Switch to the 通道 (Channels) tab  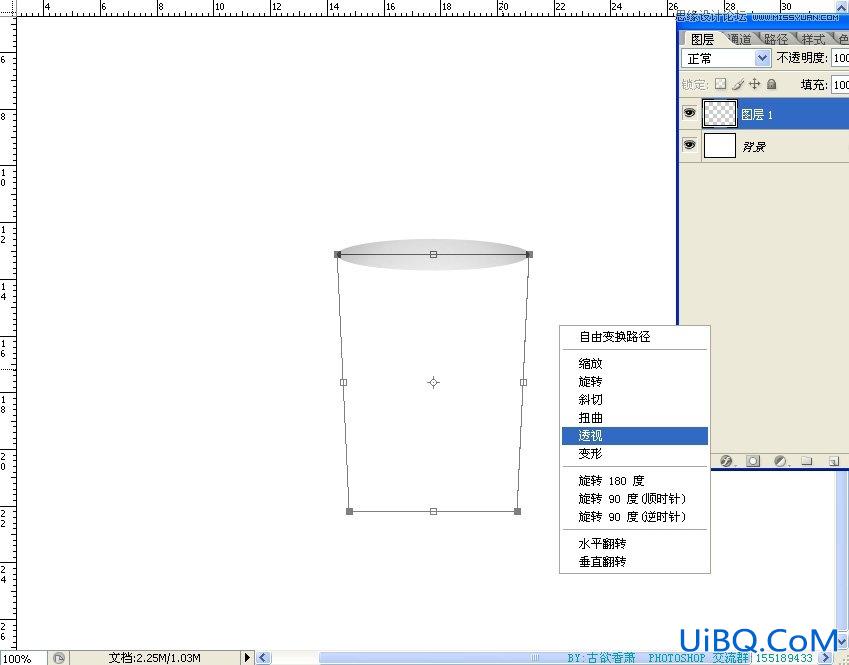tap(740, 39)
